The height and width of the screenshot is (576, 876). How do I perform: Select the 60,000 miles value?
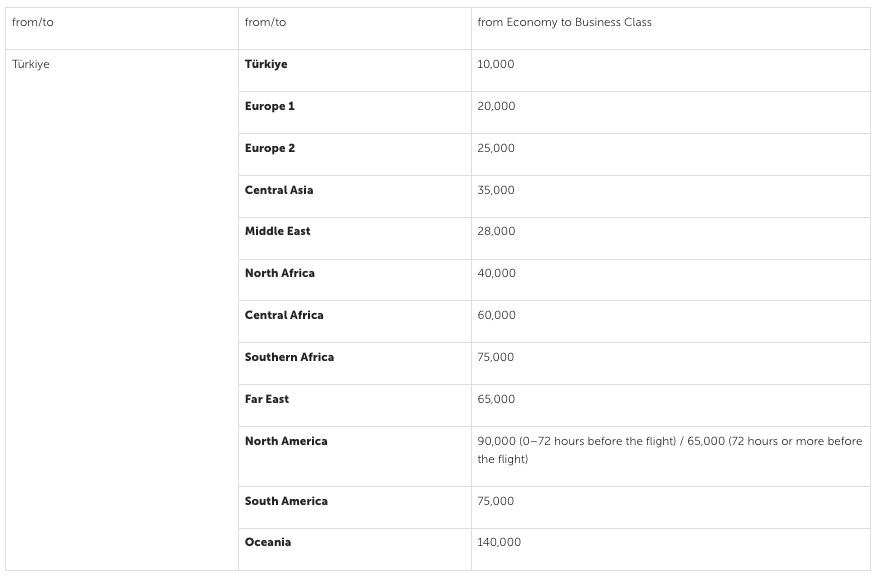[496, 315]
